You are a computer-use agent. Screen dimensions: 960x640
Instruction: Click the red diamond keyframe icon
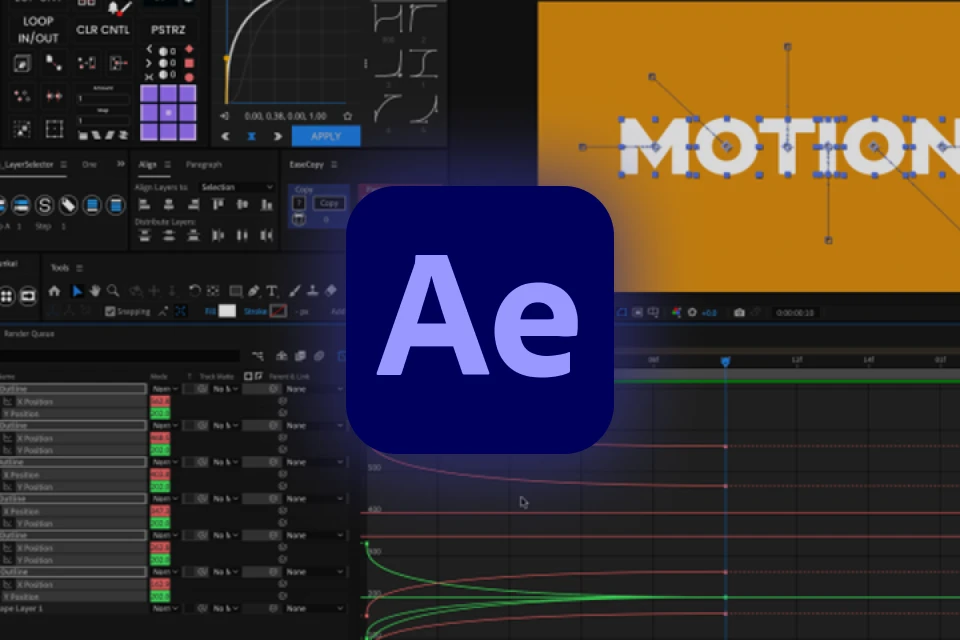189,49
